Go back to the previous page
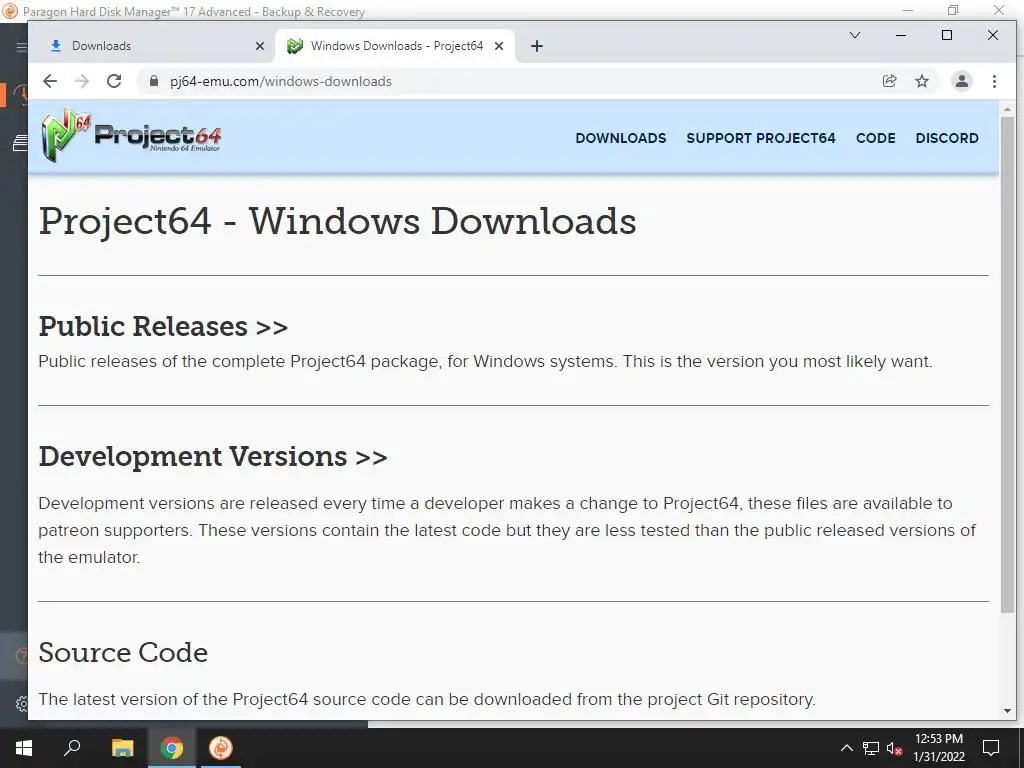This screenshot has height=768, width=1024. [50, 81]
